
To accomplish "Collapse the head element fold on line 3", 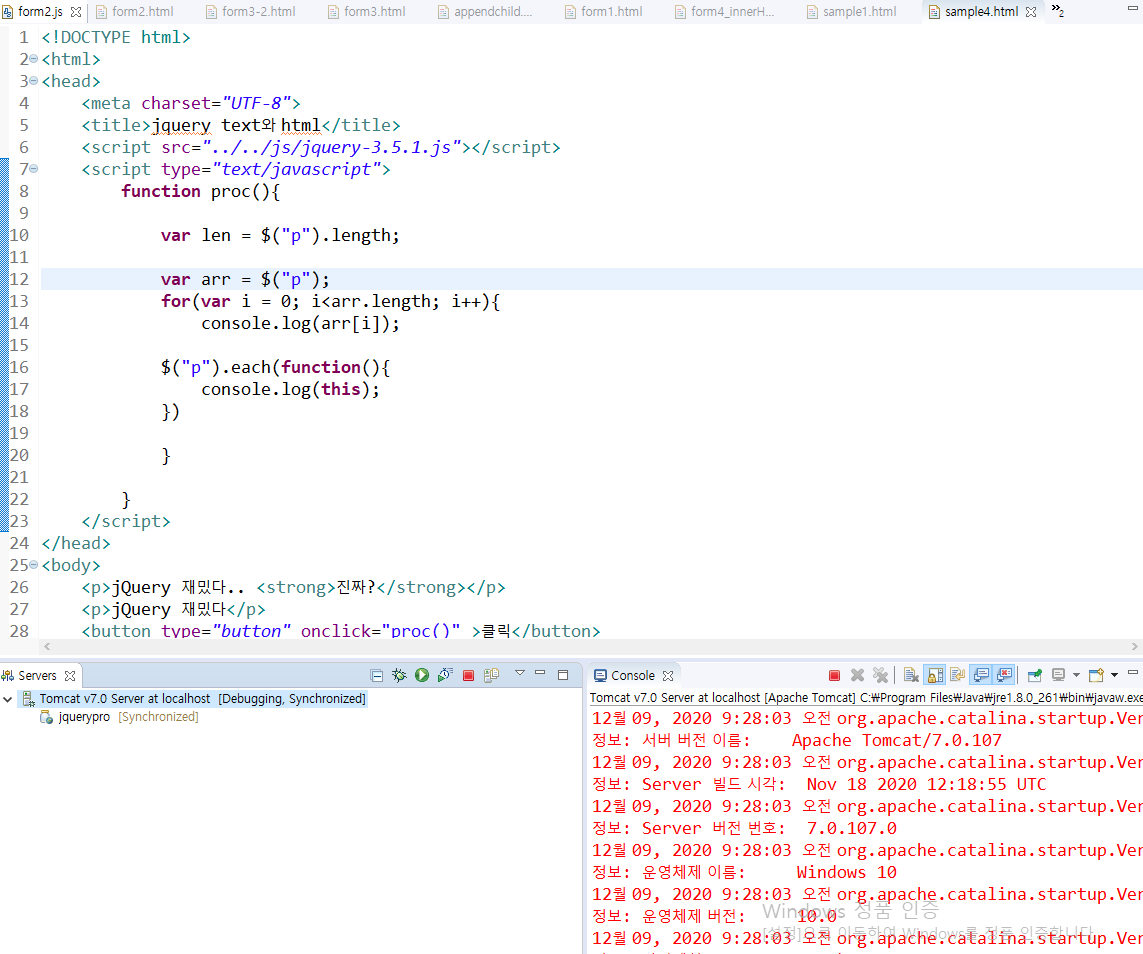I will pyautogui.click(x=34, y=80).
